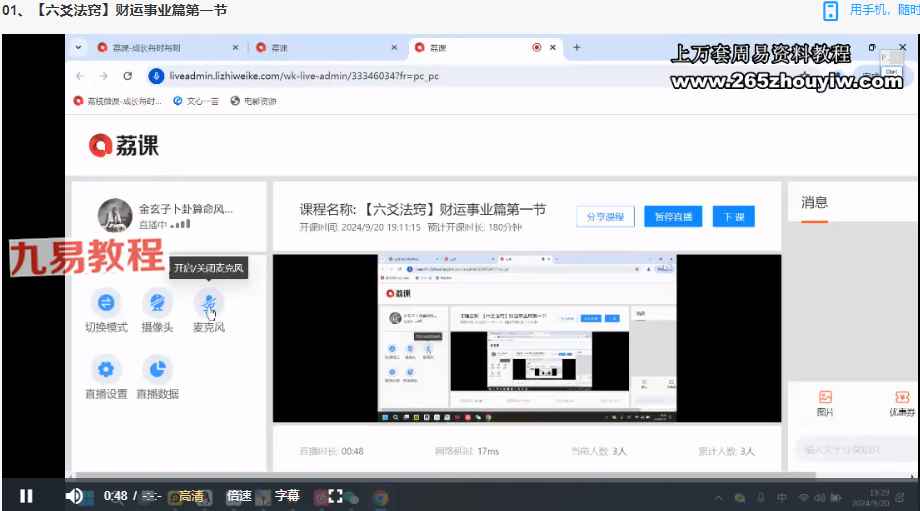Viewport: 920px width, 511px height.
Task: Mute the video player volume
Action: coord(74,495)
